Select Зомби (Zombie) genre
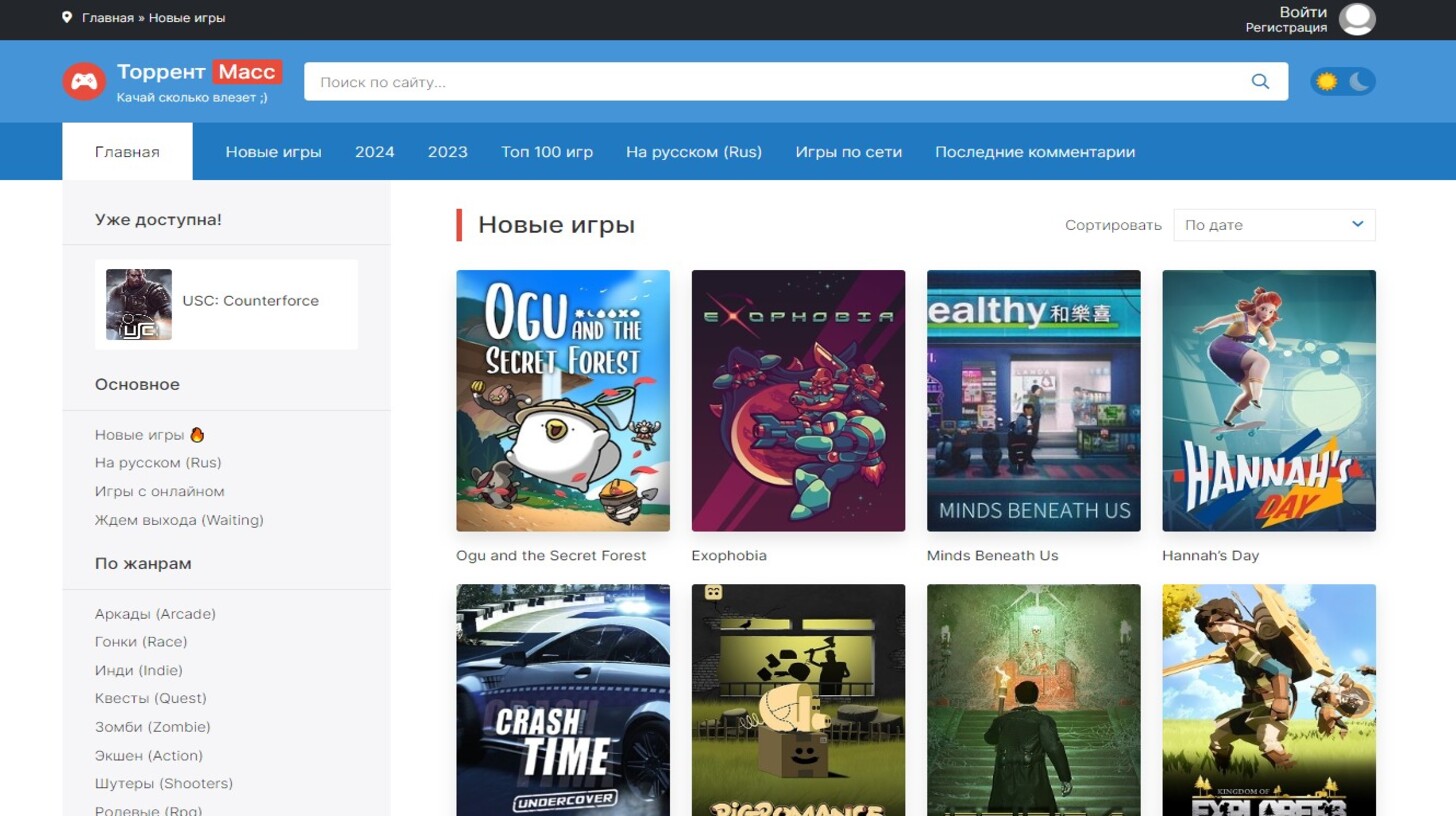The image size is (1456, 816). [x=153, y=727]
